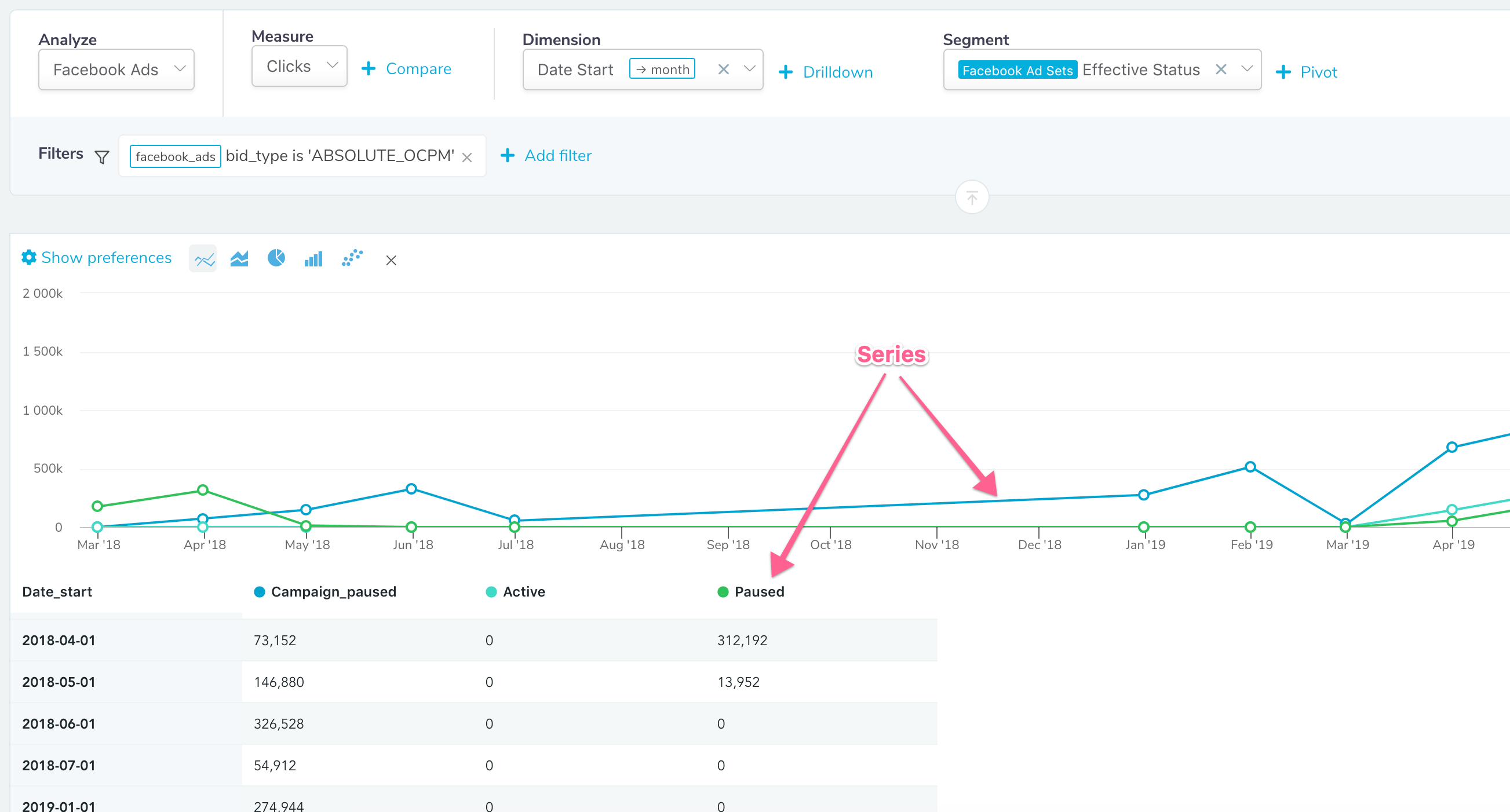Click the value 13,952

pyautogui.click(x=738, y=682)
